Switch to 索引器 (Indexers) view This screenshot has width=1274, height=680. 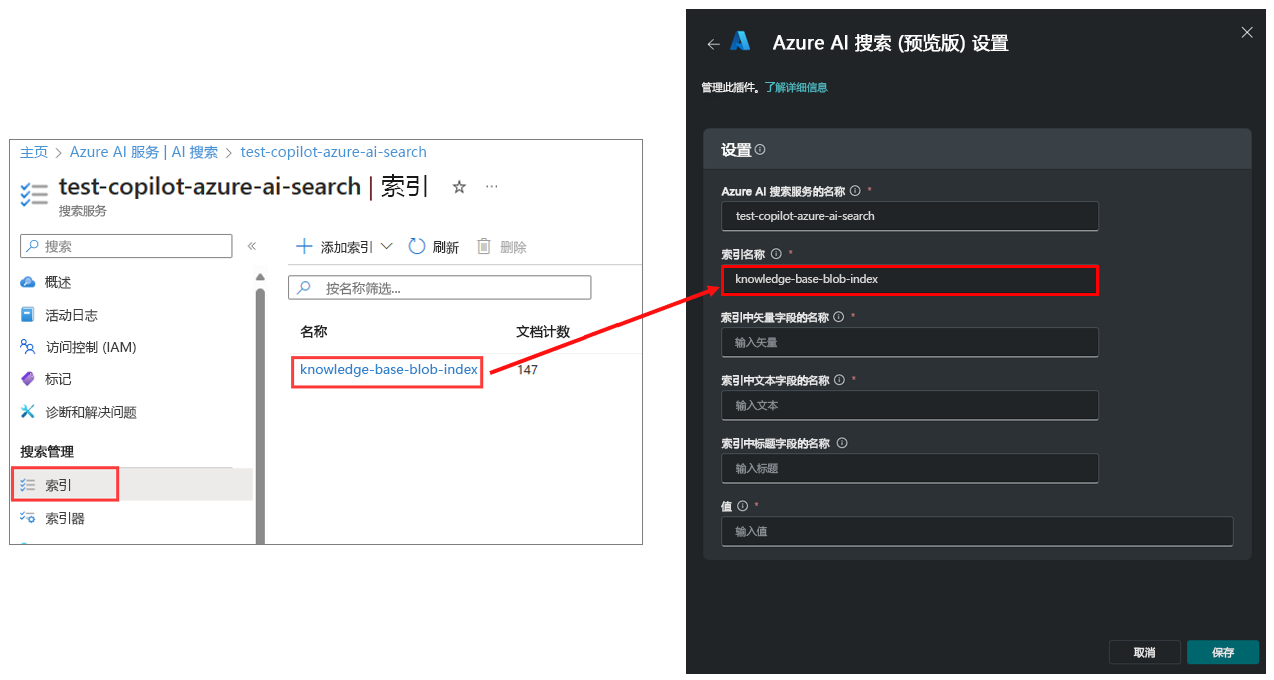click(x=65, y=517)
